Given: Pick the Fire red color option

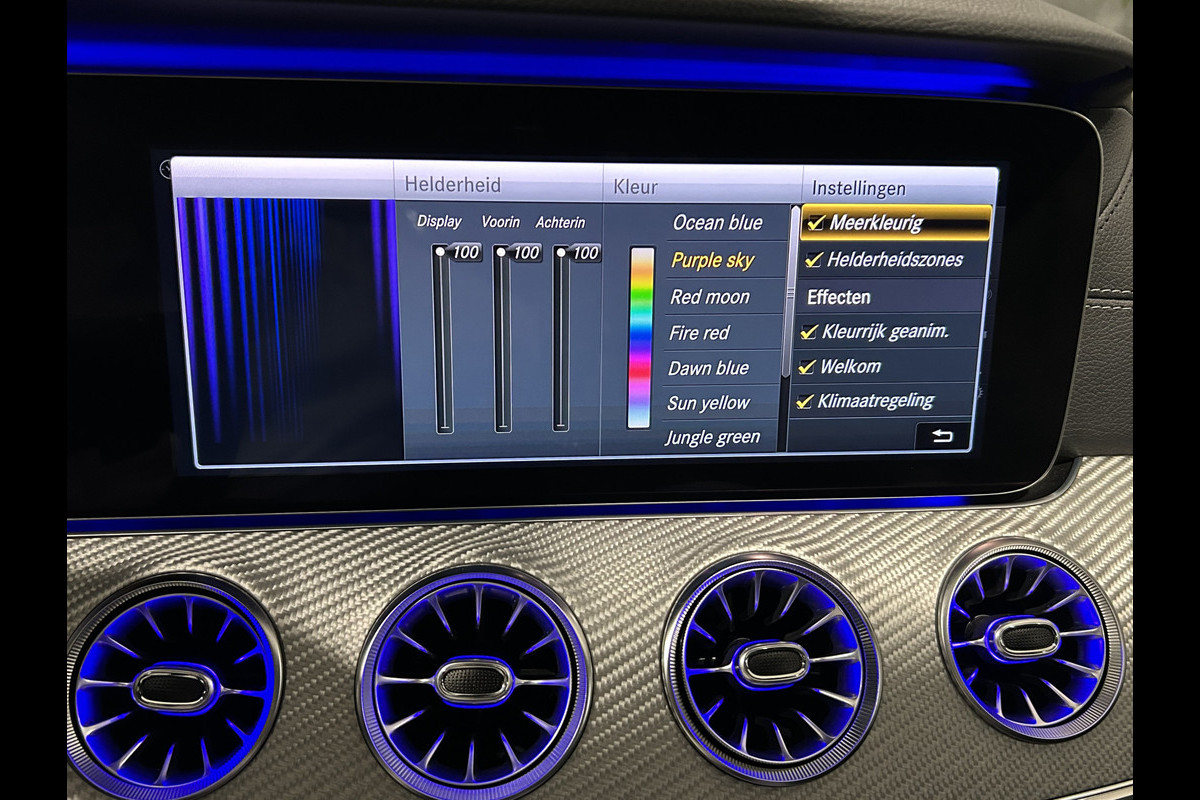Looking at the screenshot, I should 700,333.
